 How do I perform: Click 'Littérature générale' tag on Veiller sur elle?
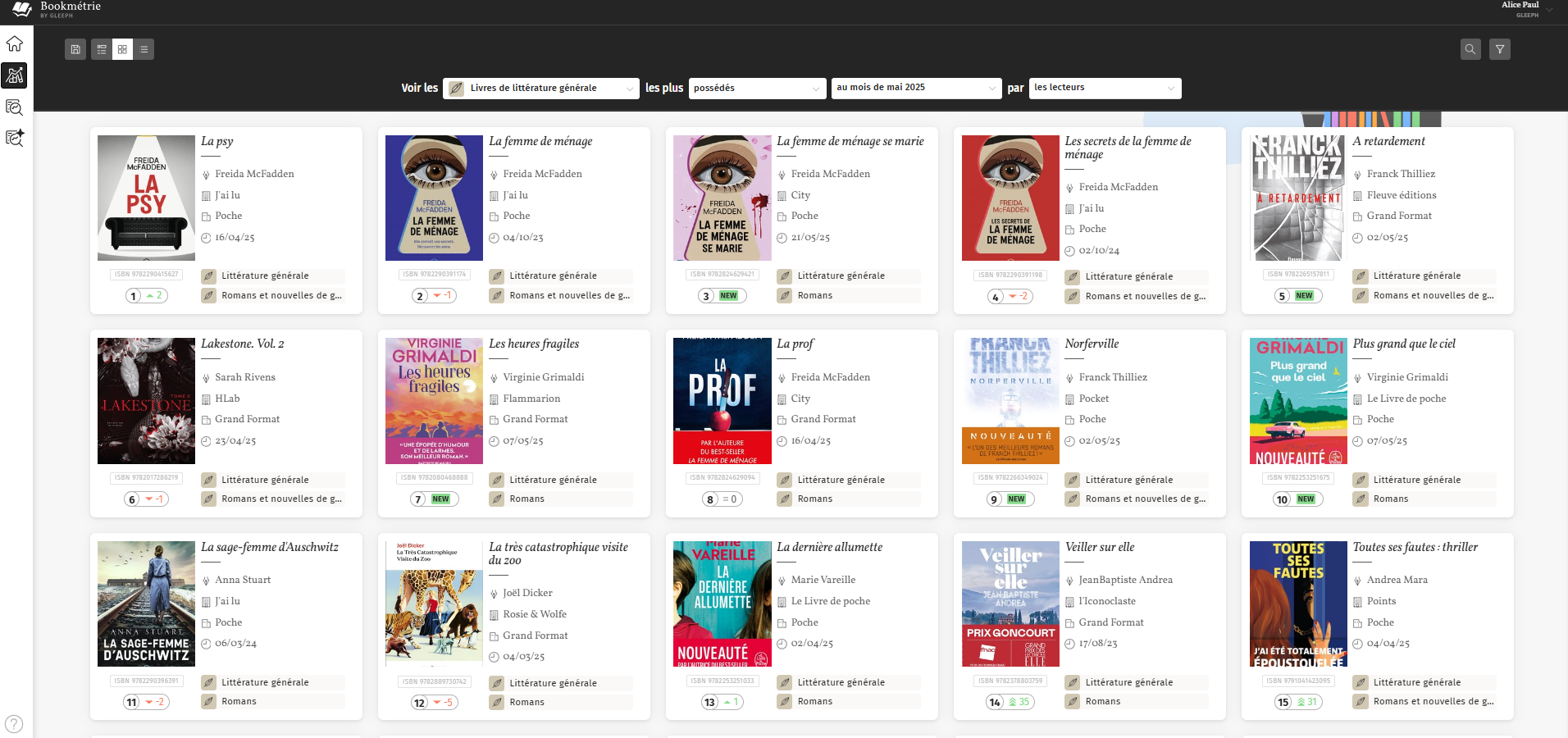(x=1137, y=682)
